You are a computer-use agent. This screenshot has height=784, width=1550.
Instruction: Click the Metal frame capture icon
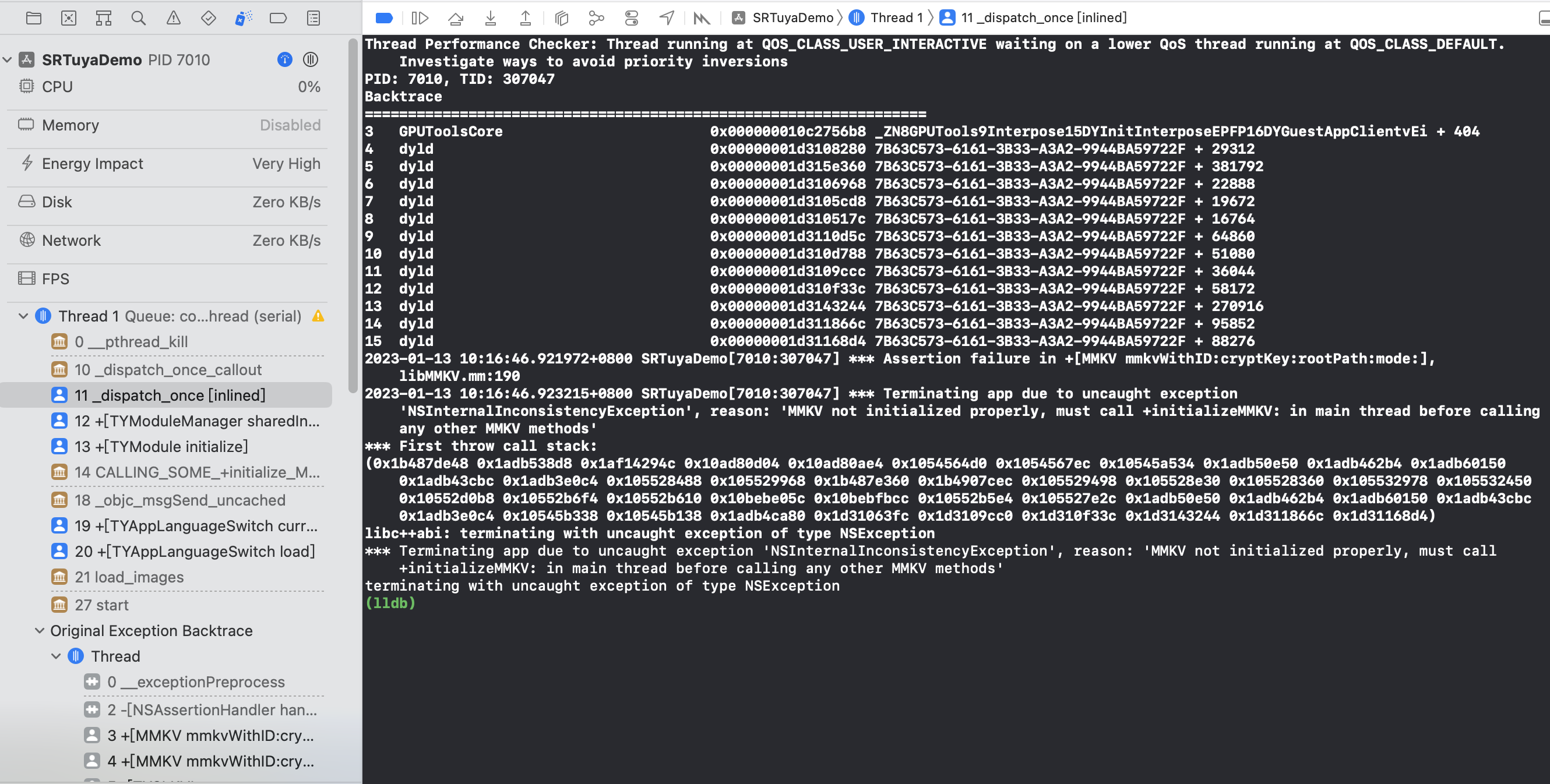(x=702, y=18)
